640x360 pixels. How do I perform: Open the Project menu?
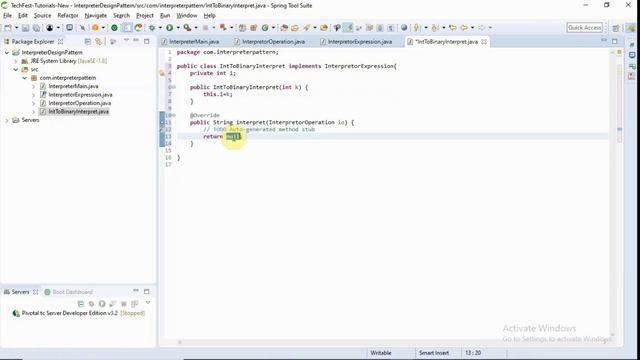click(145, 16)
